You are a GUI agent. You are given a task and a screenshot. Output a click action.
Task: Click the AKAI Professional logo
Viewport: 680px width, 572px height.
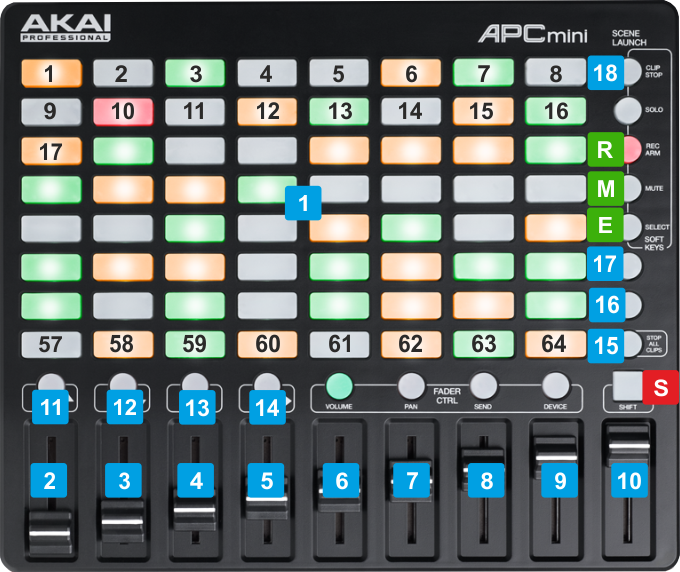pos(66,27)
